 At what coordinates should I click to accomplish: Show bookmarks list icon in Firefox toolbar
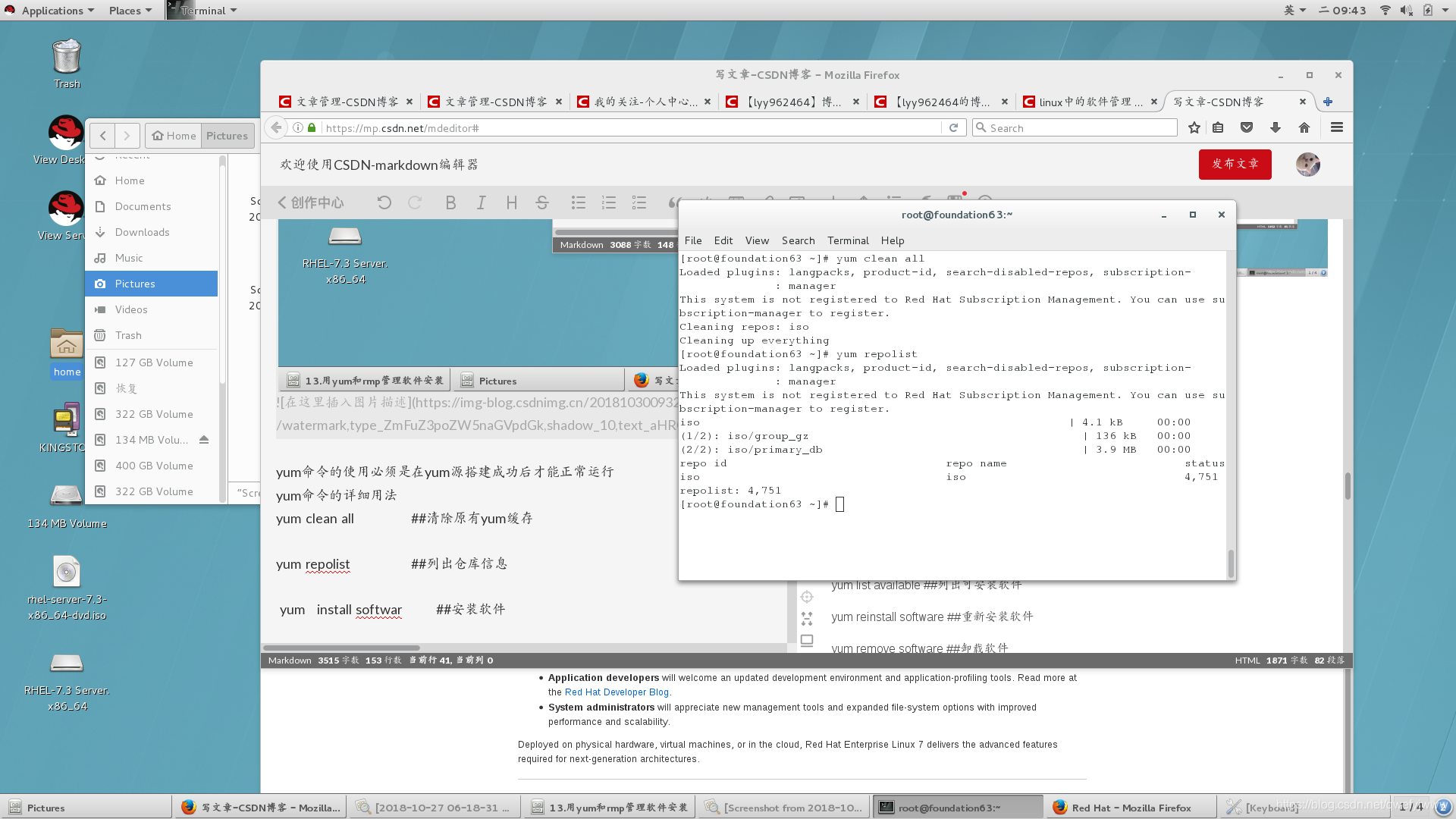pyautogui.click(x=1218, y=127)
